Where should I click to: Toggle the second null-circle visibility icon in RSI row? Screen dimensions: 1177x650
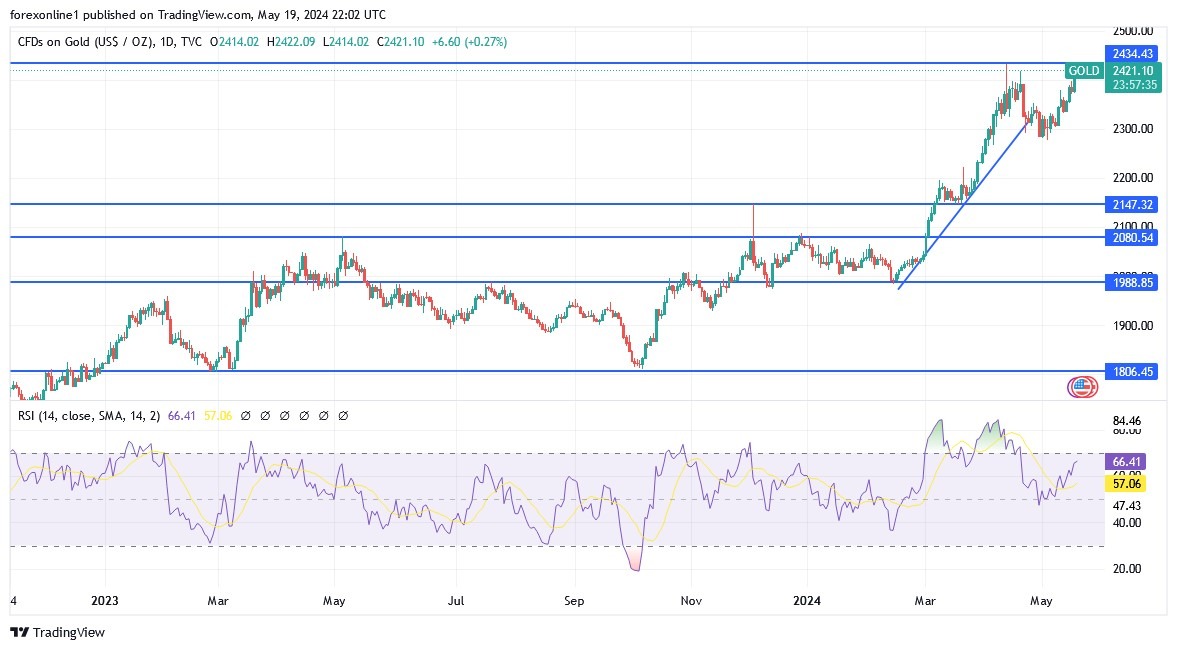point(266,415)
